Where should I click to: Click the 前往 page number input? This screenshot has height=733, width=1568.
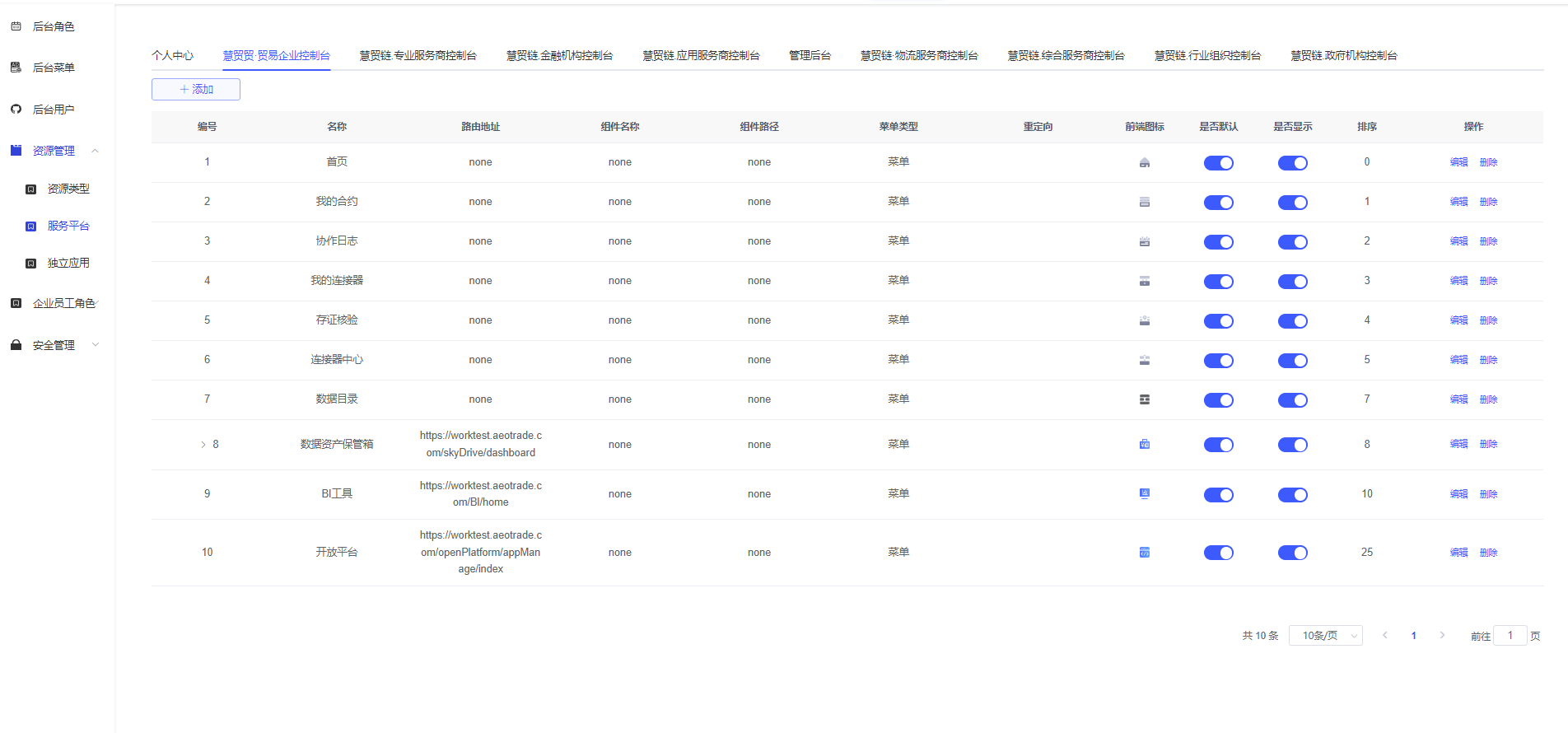(1510, 635)
